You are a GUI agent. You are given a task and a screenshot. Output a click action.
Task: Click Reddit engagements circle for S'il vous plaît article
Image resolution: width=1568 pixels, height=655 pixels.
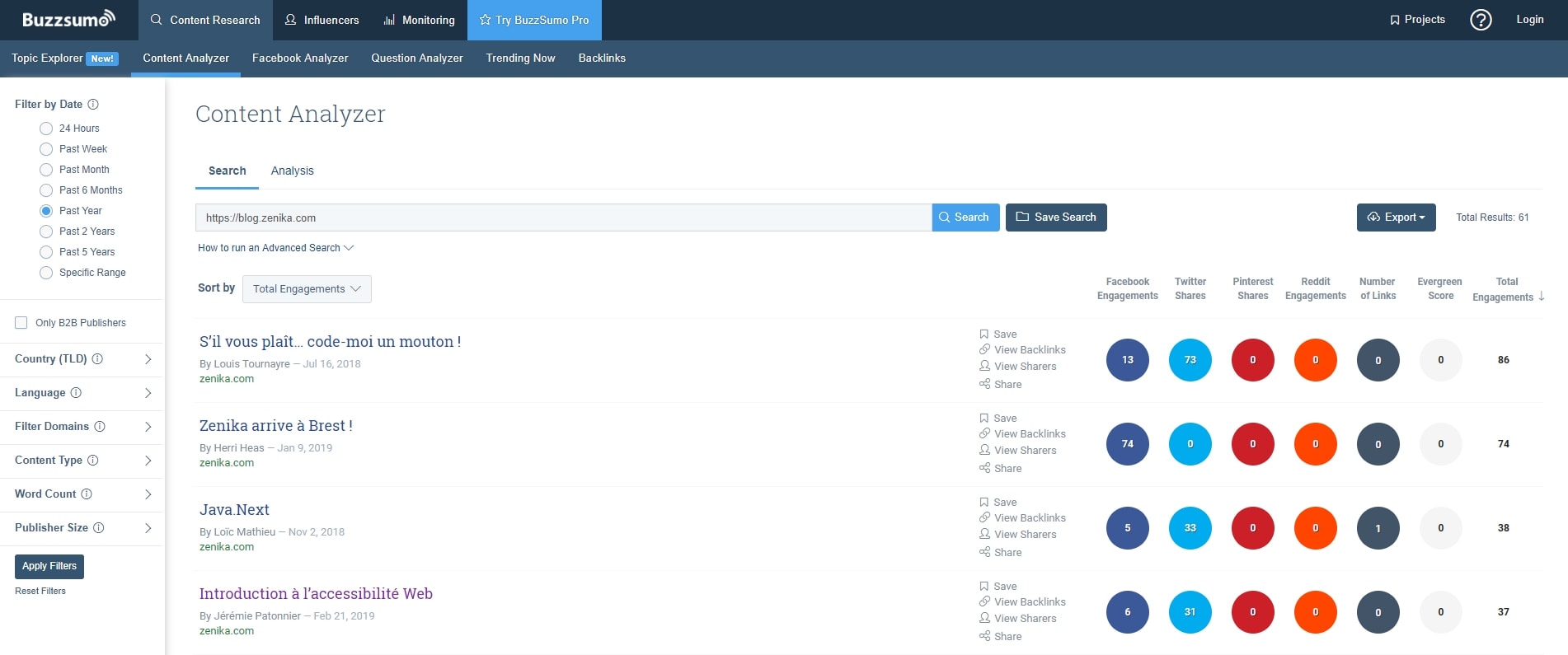(x=1316, y=360)
